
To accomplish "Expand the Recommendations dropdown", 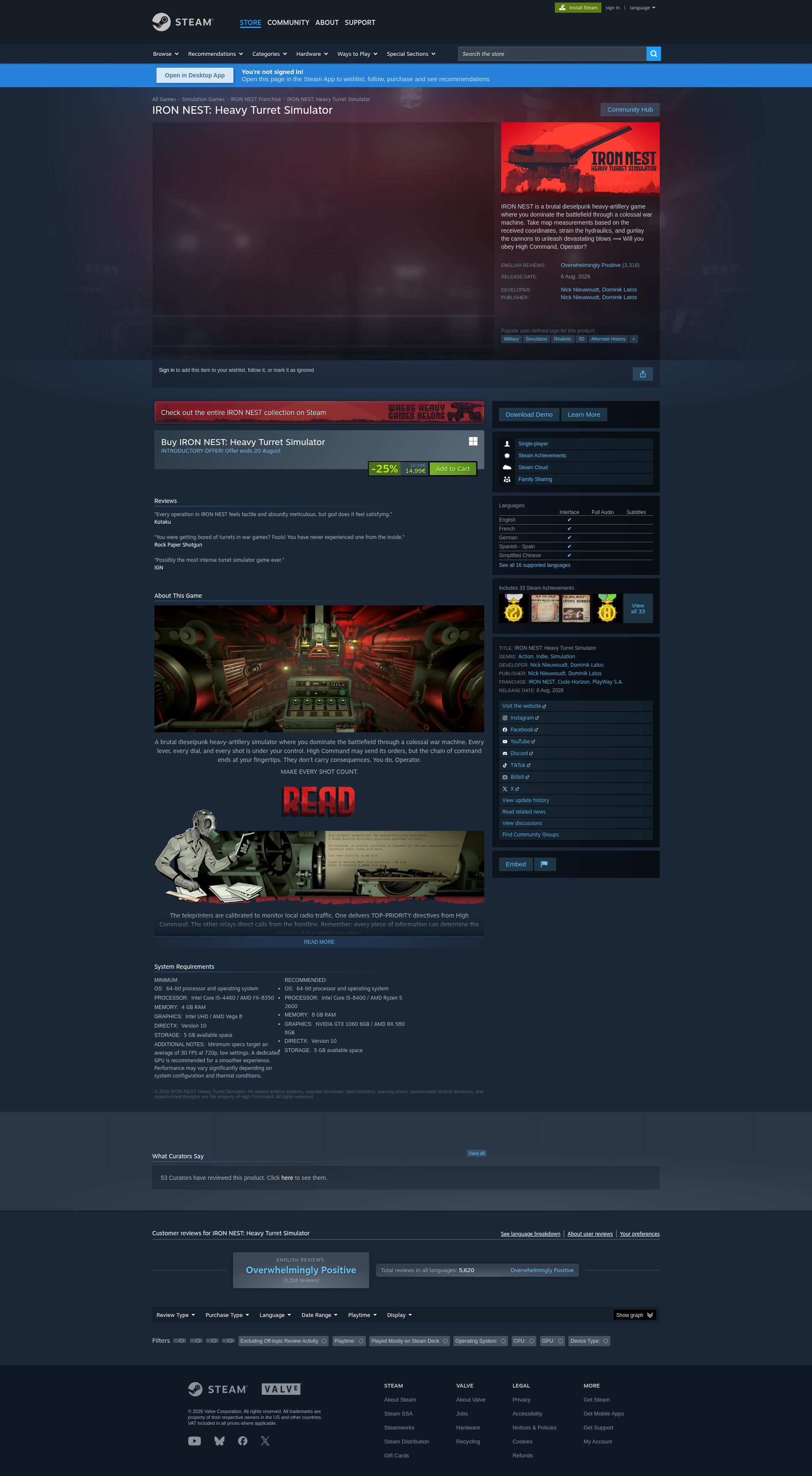I will click(215, 54).
